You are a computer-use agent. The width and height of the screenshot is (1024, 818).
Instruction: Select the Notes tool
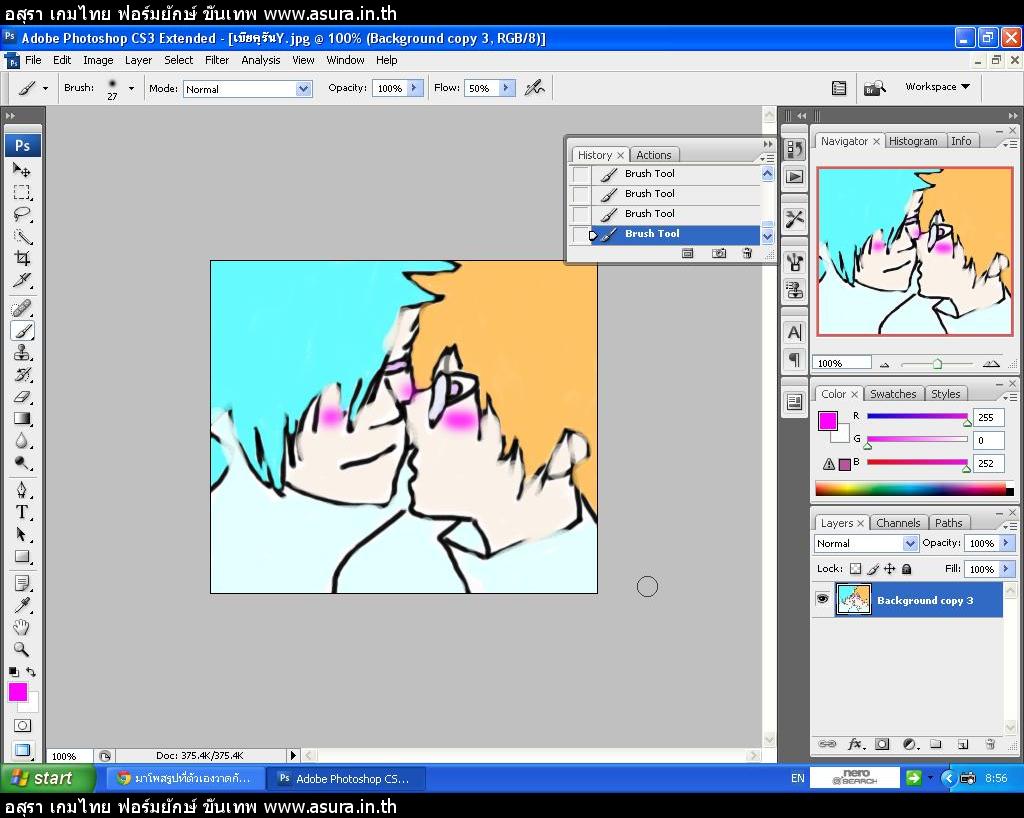(x=22, y=583)
